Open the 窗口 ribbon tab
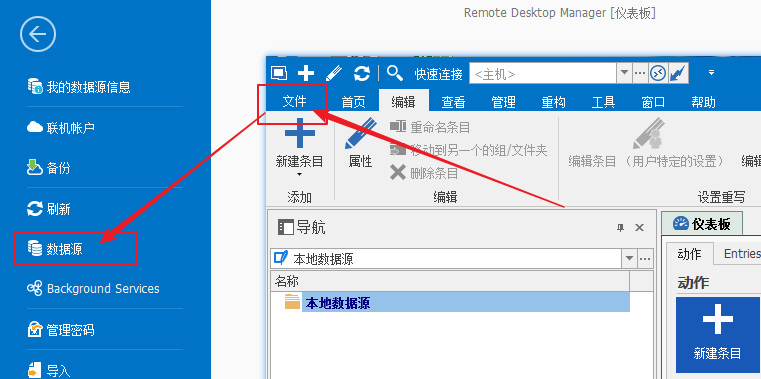Image resolution: width=761 pixels, height=379 pixels. click(x=653, y=102)
